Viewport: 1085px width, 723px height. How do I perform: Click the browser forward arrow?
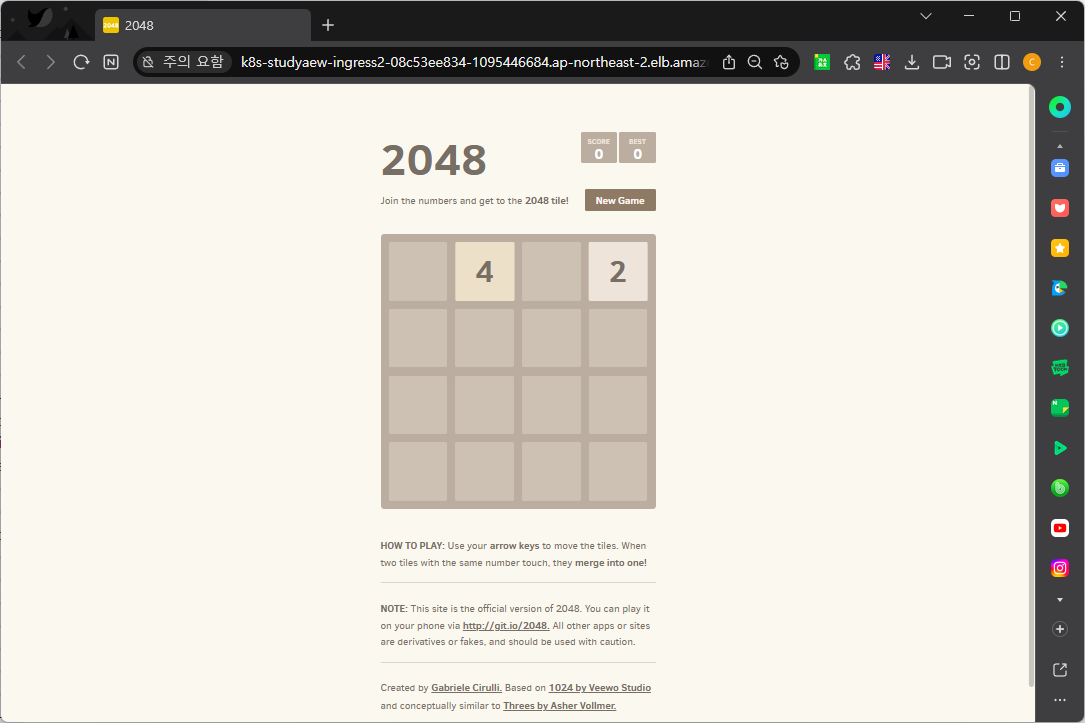[x=51, y=62]
